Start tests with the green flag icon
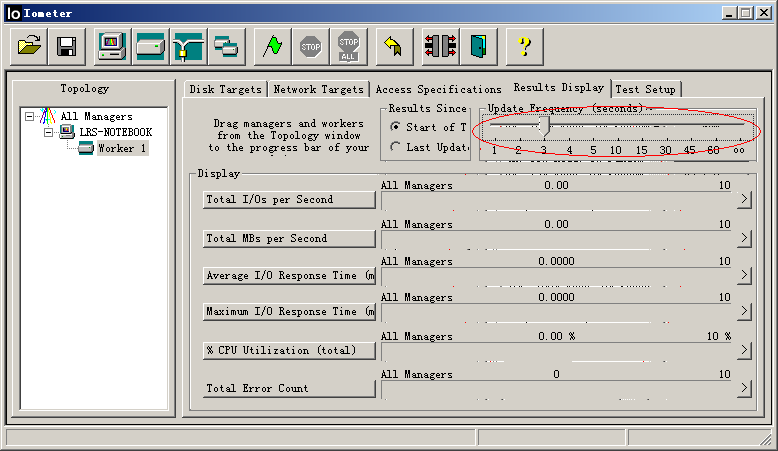This screenshot has height=451, width=778. point(272,46)
